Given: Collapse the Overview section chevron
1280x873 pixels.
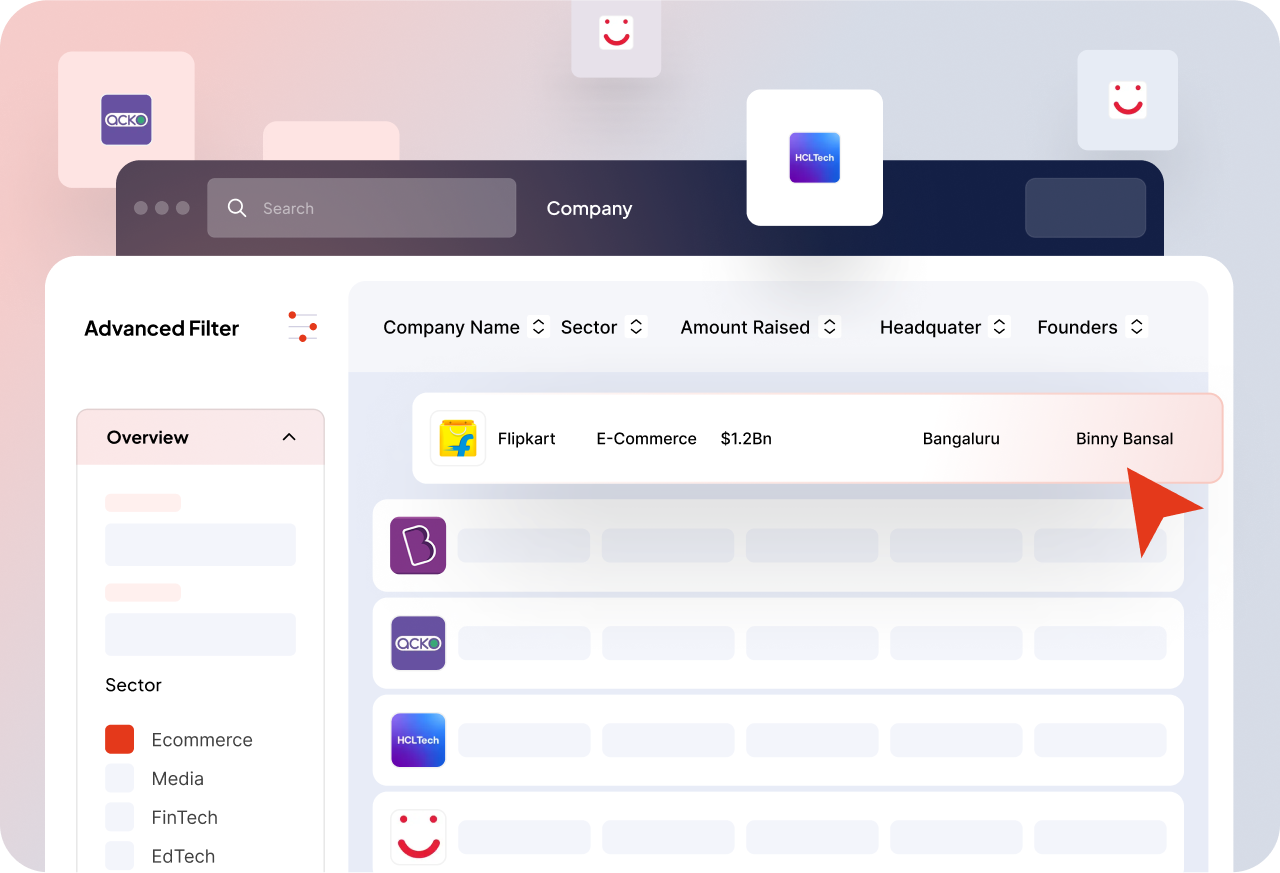Looking at the screenshot, I should click(x=289, y=437).
